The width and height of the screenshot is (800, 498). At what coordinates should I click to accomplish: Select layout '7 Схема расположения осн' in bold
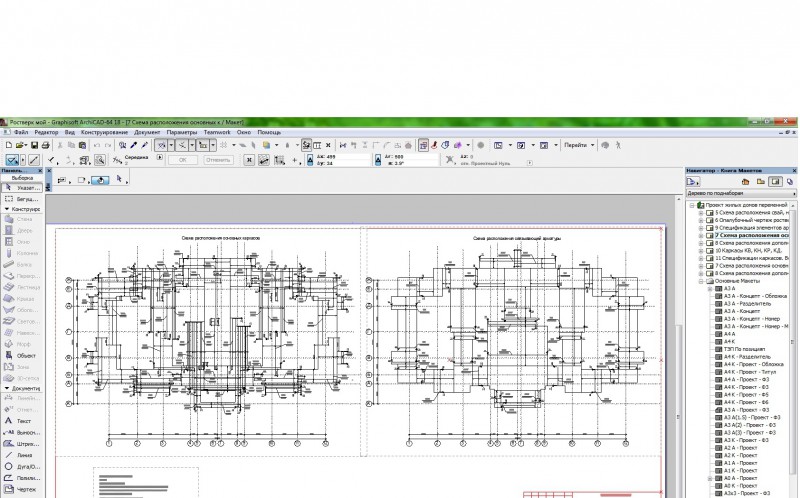click(x=751, y=236)
